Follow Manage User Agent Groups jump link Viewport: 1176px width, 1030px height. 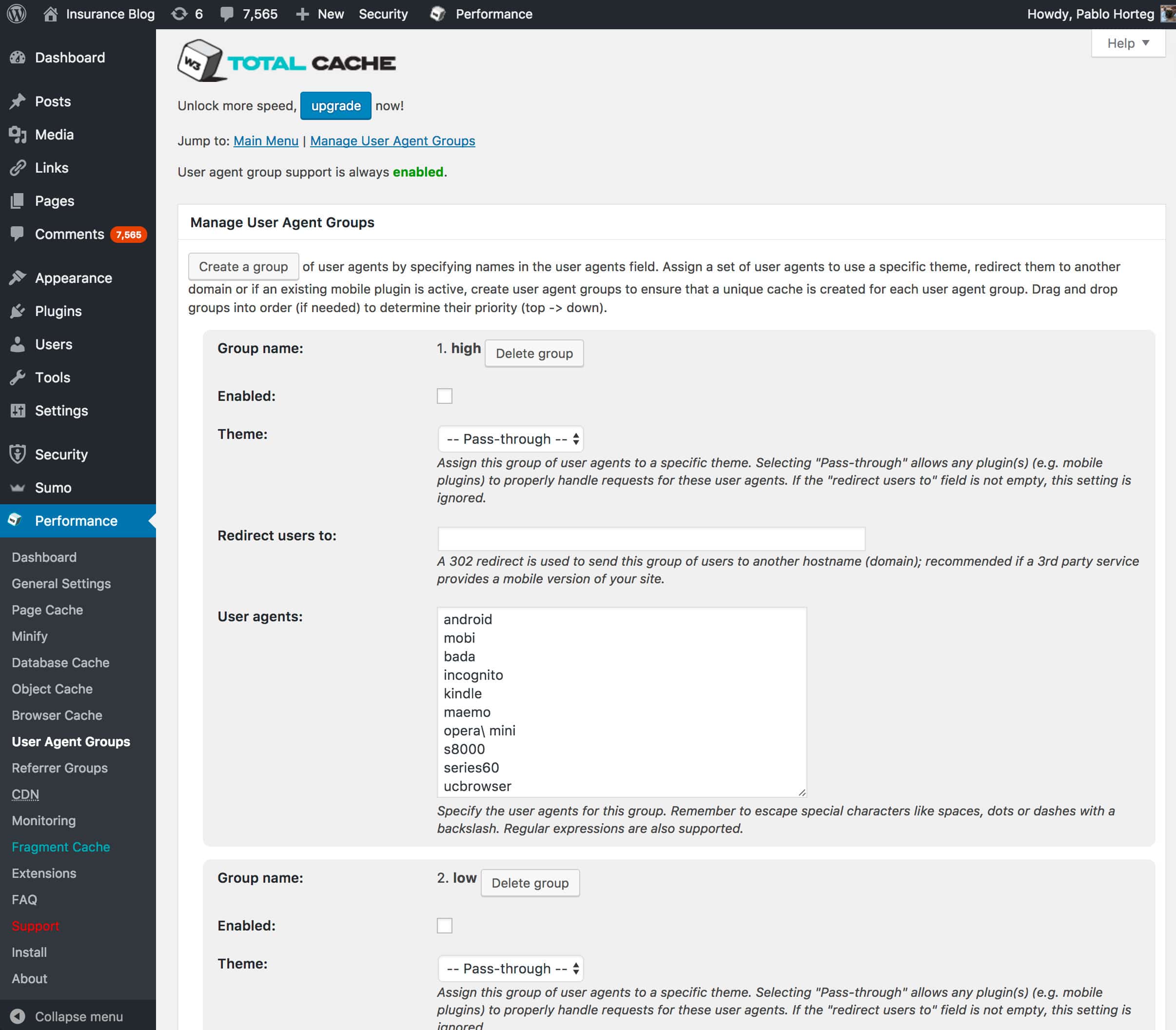tap(392, 141)
